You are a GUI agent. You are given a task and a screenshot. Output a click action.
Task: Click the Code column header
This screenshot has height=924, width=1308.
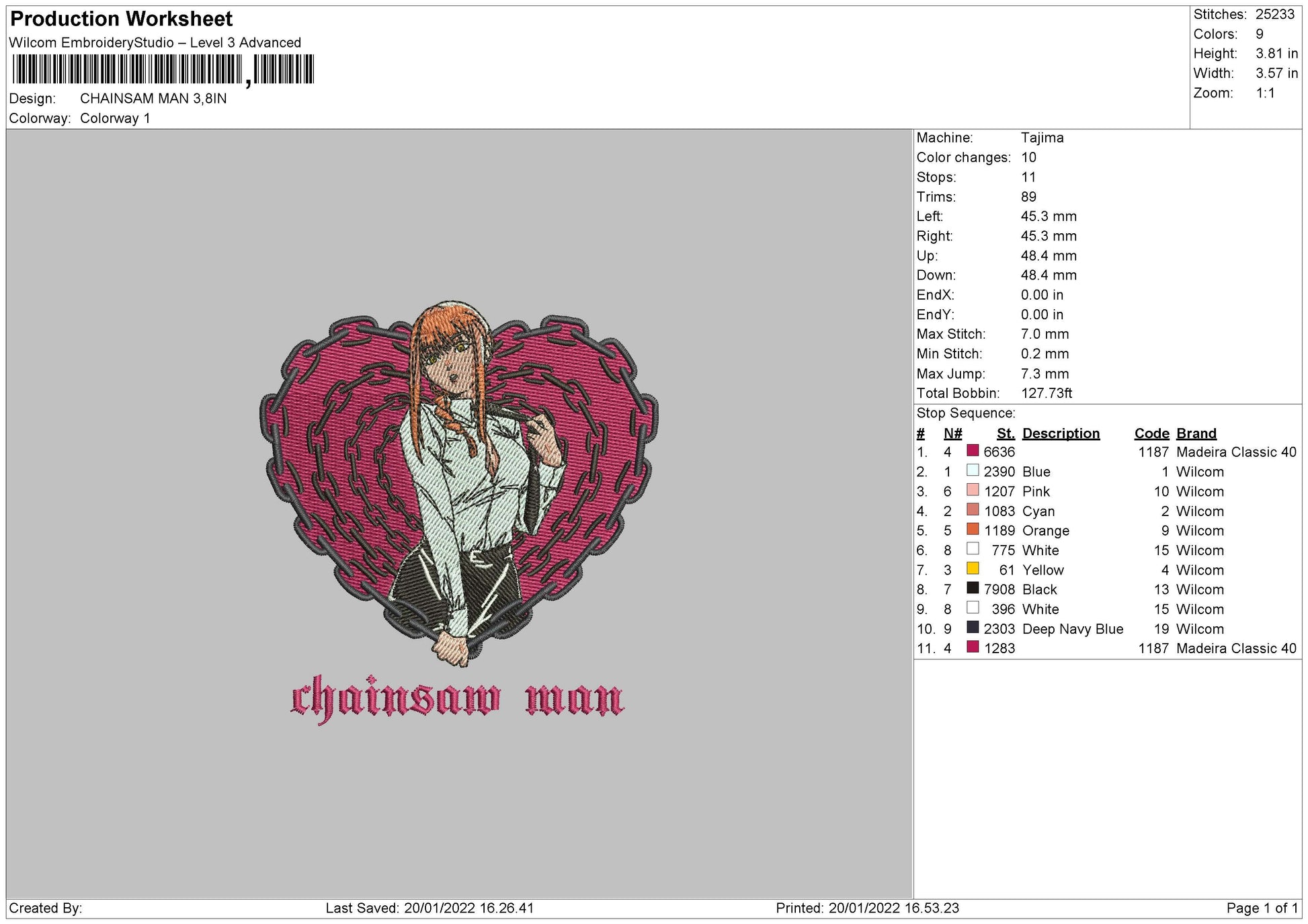pyautogui.click(x=1151, y=433)
